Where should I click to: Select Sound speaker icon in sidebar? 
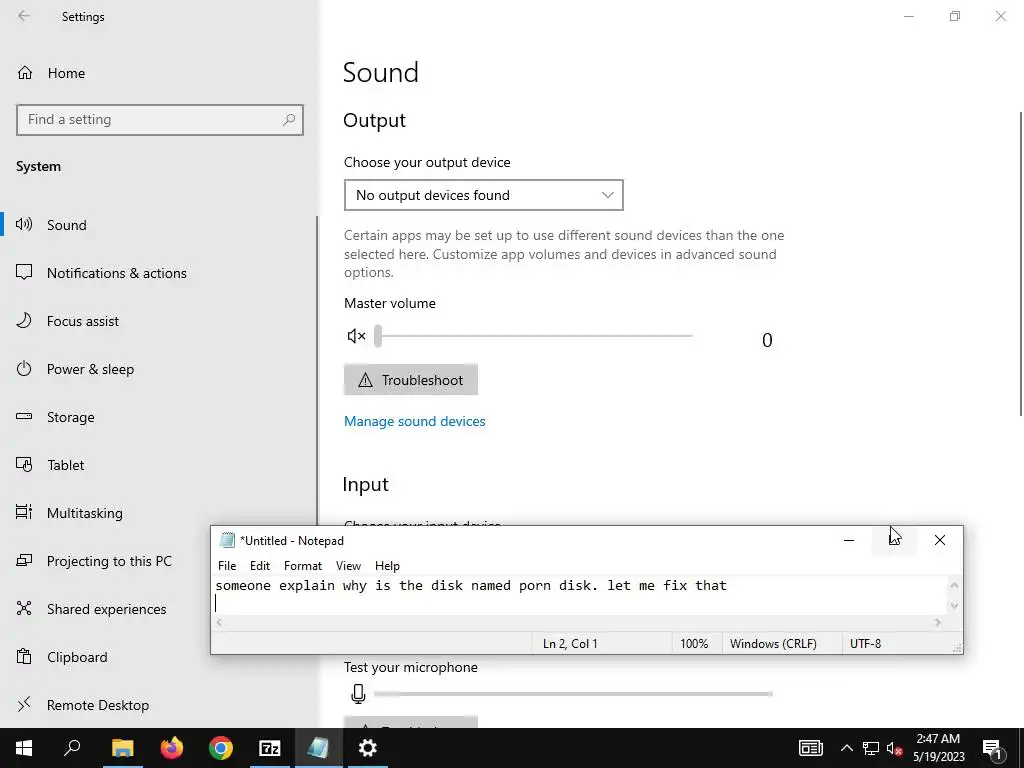(24, 225)
